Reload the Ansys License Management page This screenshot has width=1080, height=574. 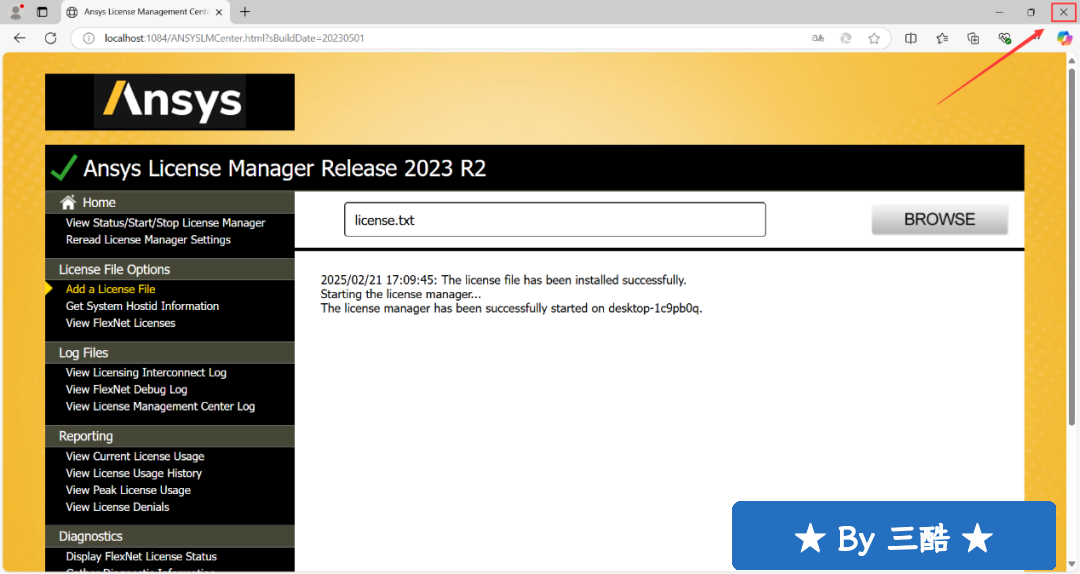pyautogui.click(x=50, y=39)
